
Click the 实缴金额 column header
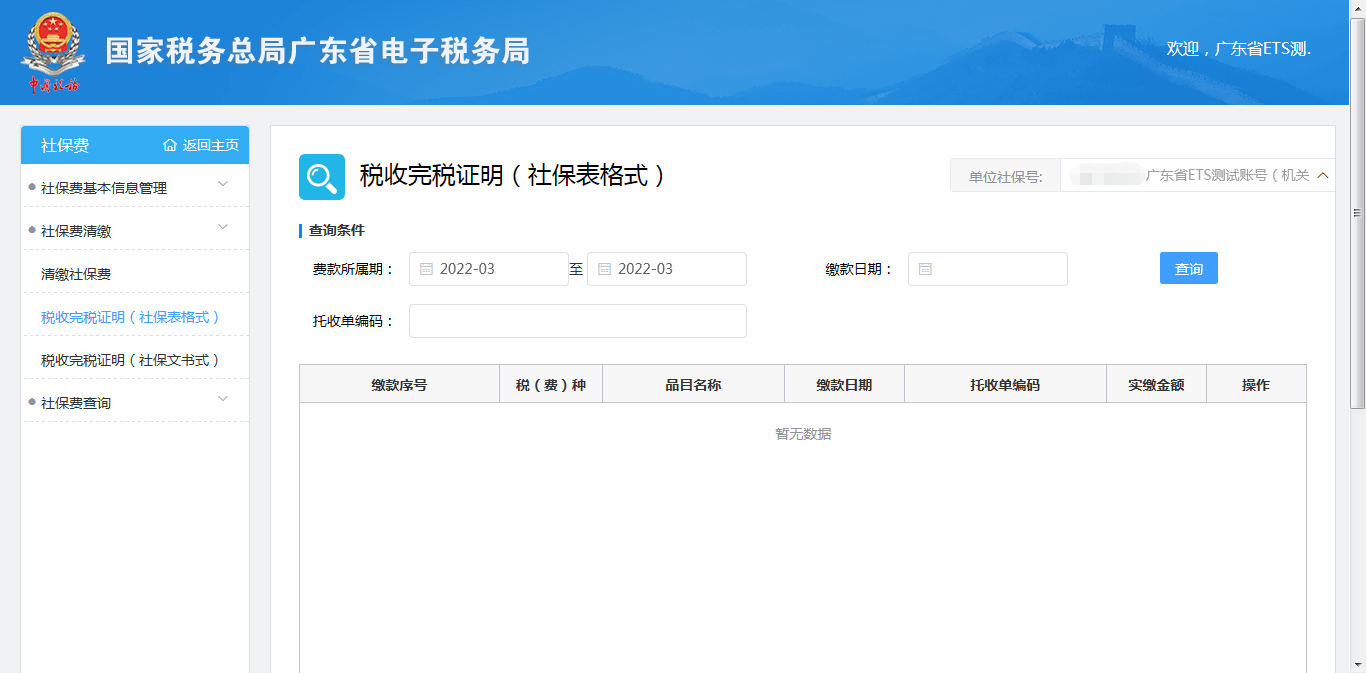click(x=1156, y=385)
